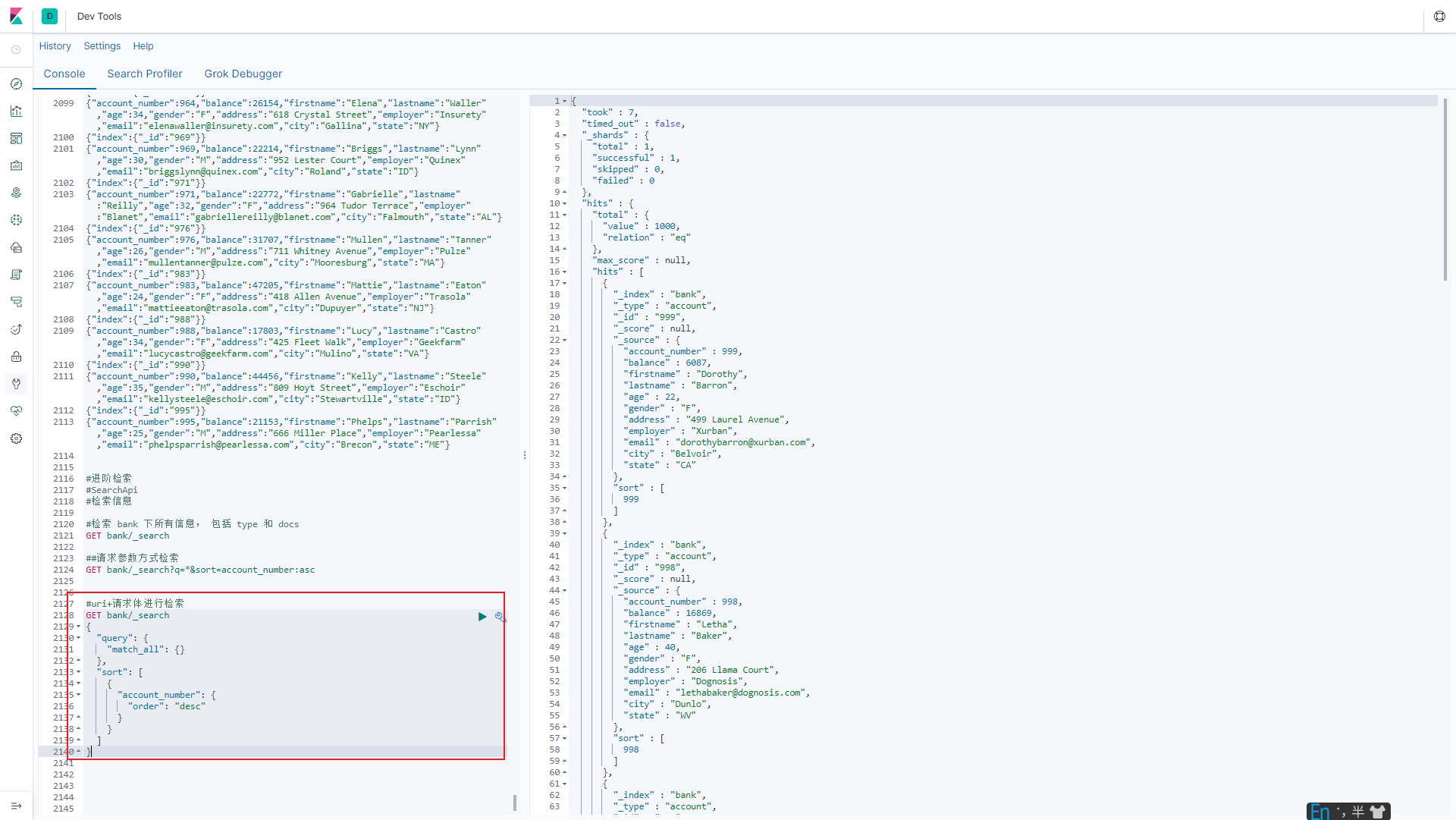Screen dimensions: 1456x820
Task: Click the Dev Tools wrench icon
Action: (x=17, y=383)
